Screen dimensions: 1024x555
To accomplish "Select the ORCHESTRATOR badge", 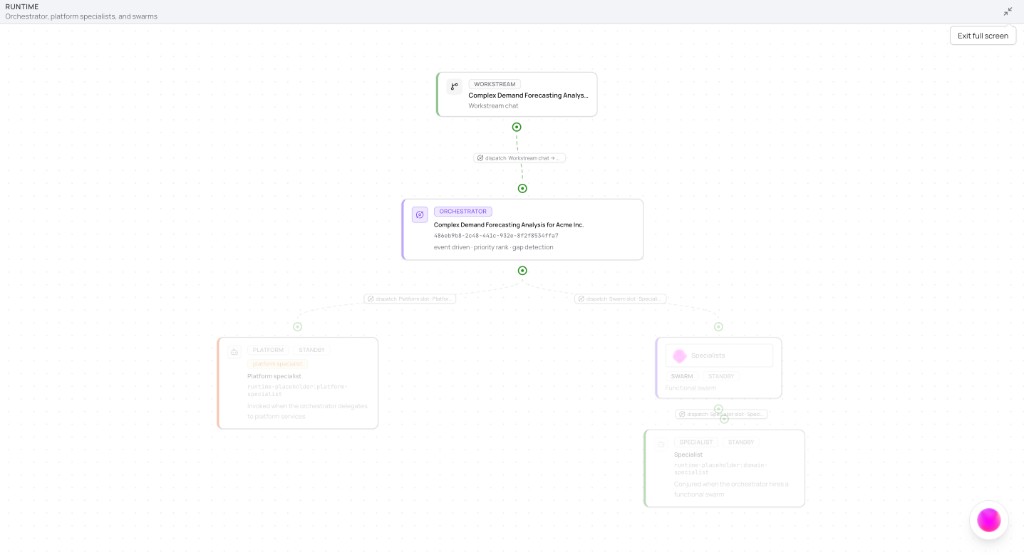I will (463, 212).
